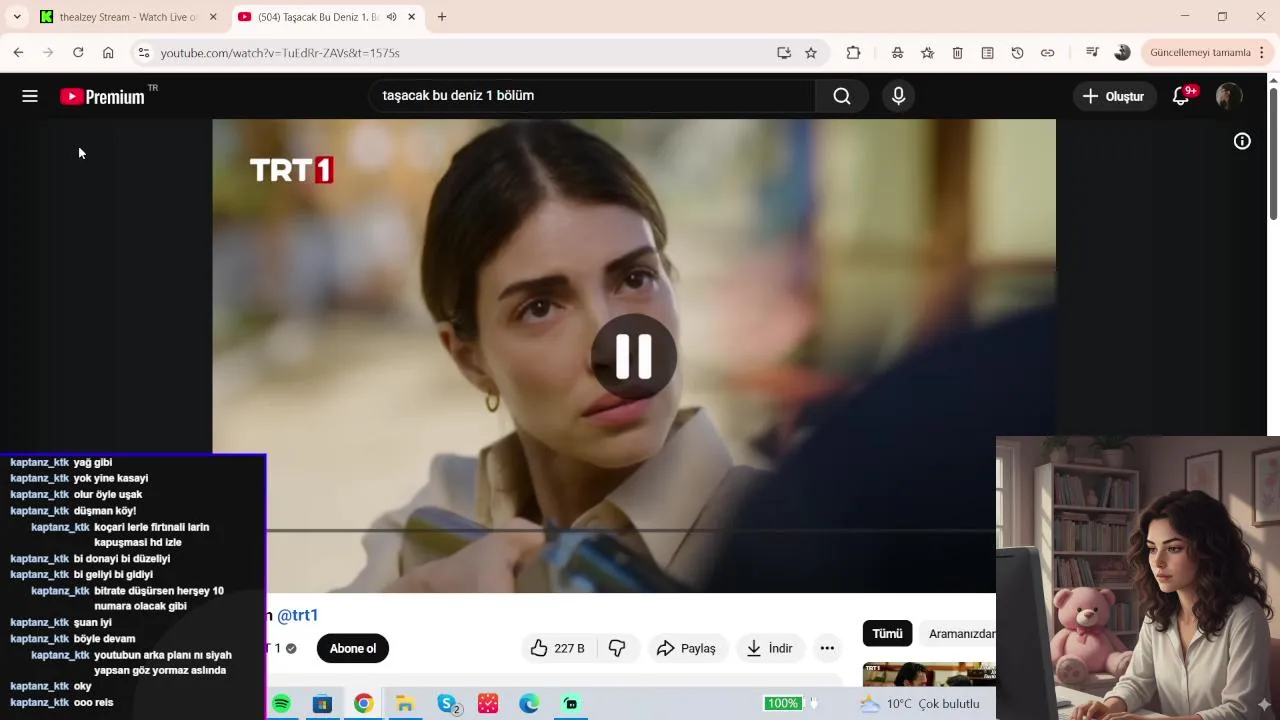Open Skype from the taskbar
Screen dimensions: 1280x720
447,704
